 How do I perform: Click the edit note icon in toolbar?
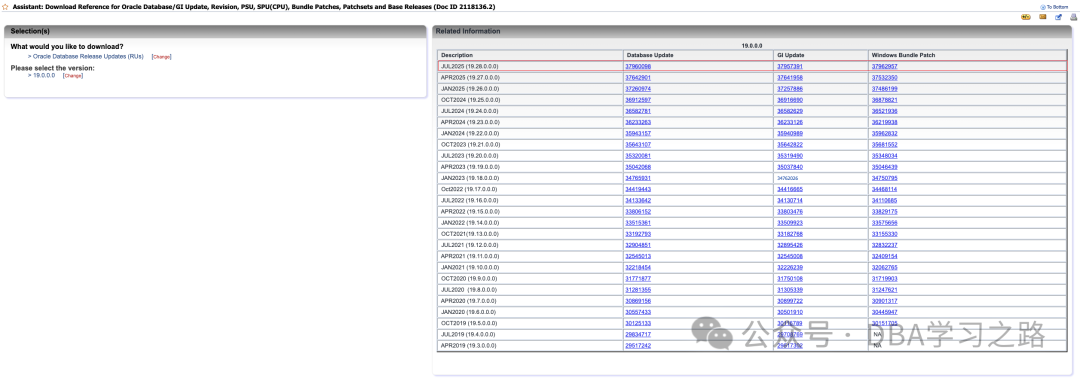click(x=1059, y=17)
